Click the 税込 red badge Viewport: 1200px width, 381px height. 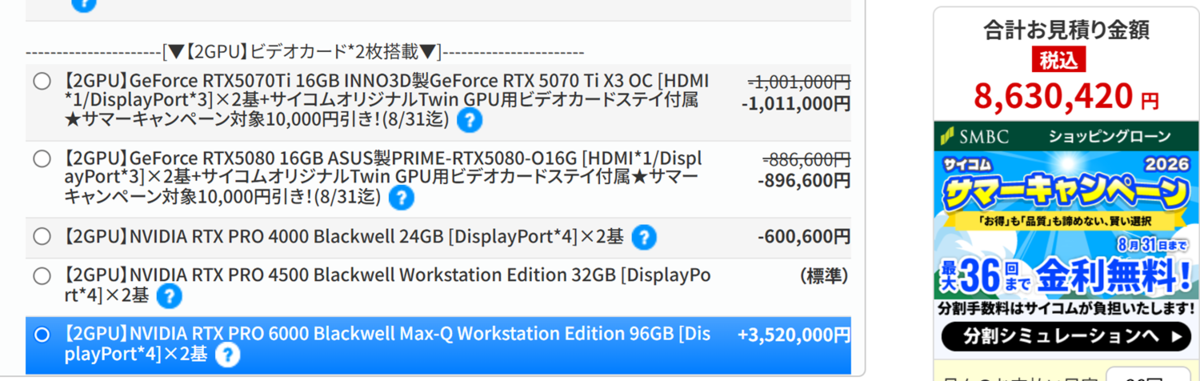(x=1059, y=60)
